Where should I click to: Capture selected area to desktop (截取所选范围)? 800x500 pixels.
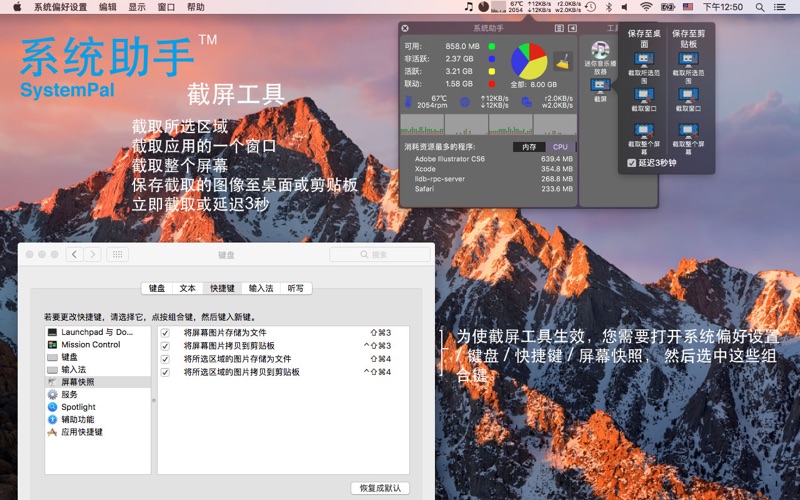(644, 60)
